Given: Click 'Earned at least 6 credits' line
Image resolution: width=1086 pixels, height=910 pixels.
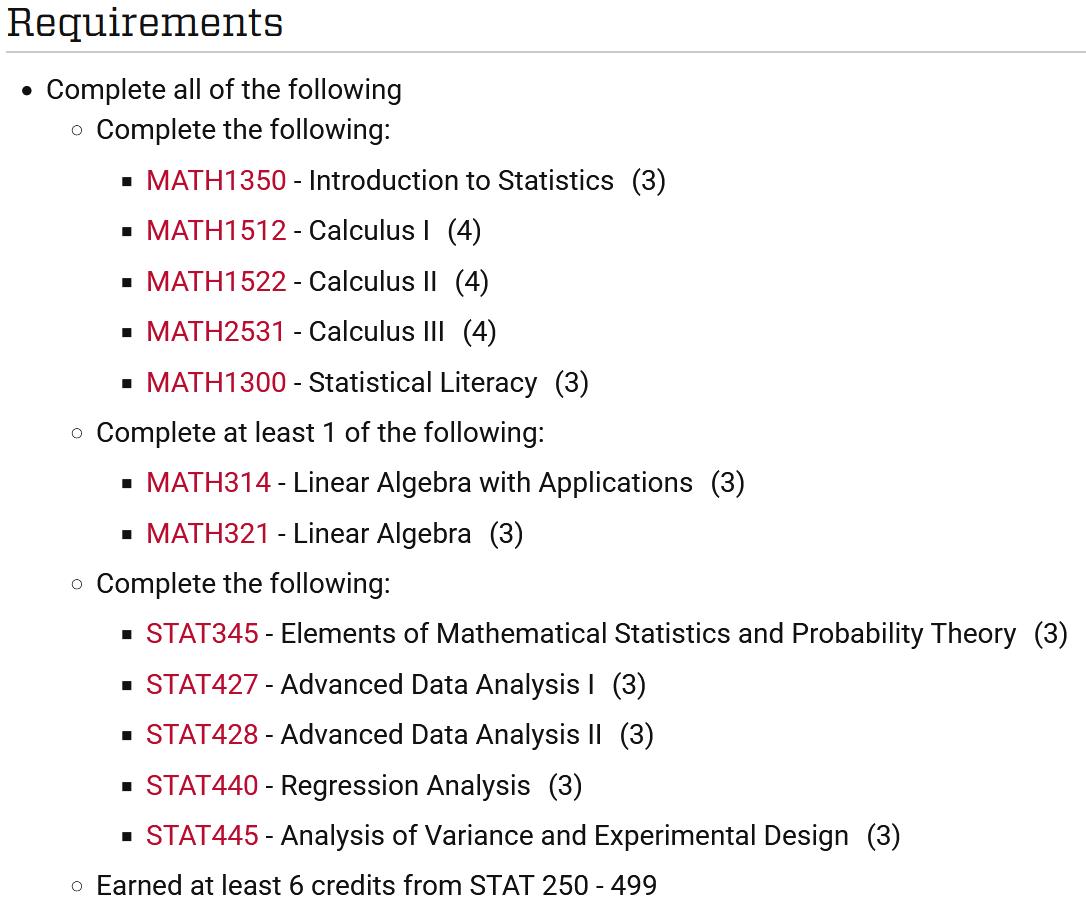Looking at the screenshot, I should (376, 886).
